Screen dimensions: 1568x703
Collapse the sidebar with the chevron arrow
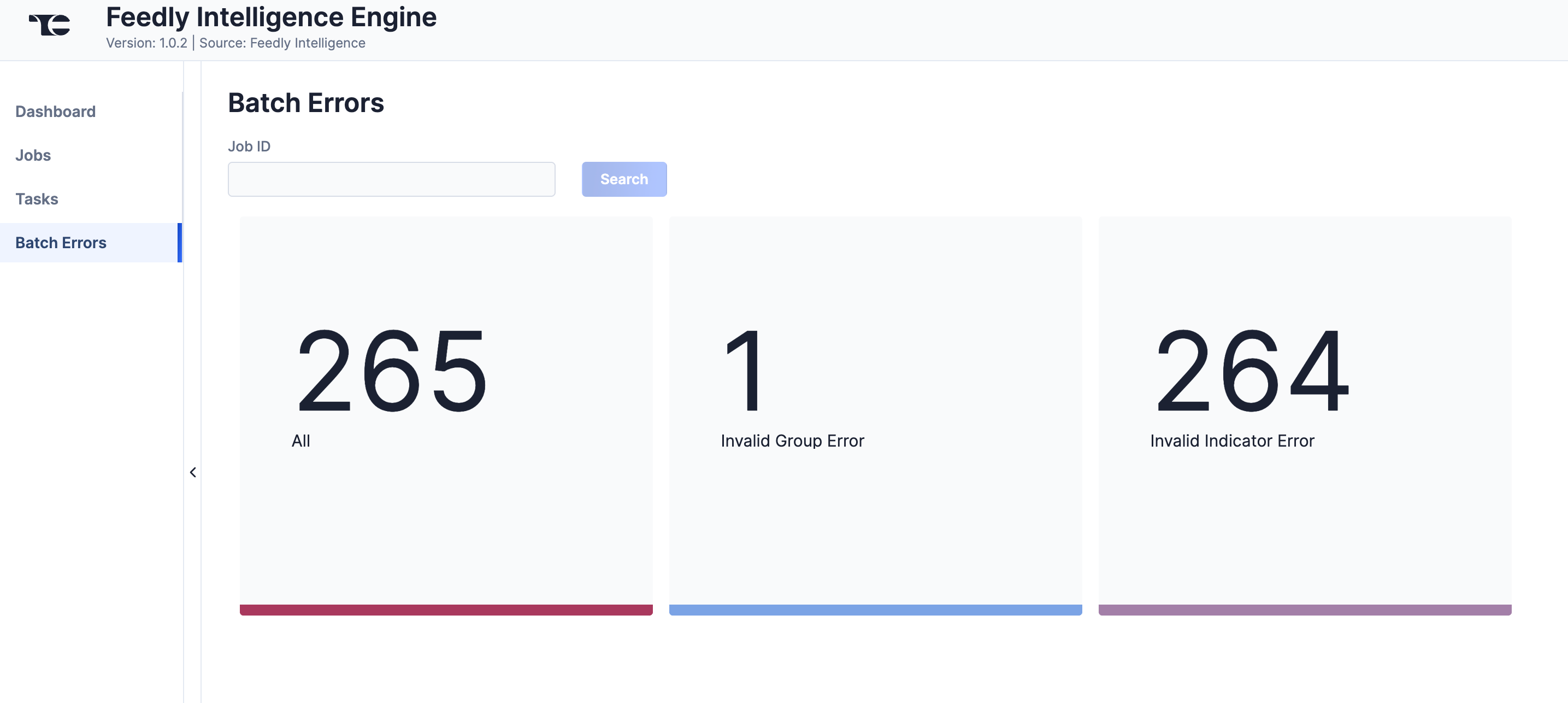193,472
